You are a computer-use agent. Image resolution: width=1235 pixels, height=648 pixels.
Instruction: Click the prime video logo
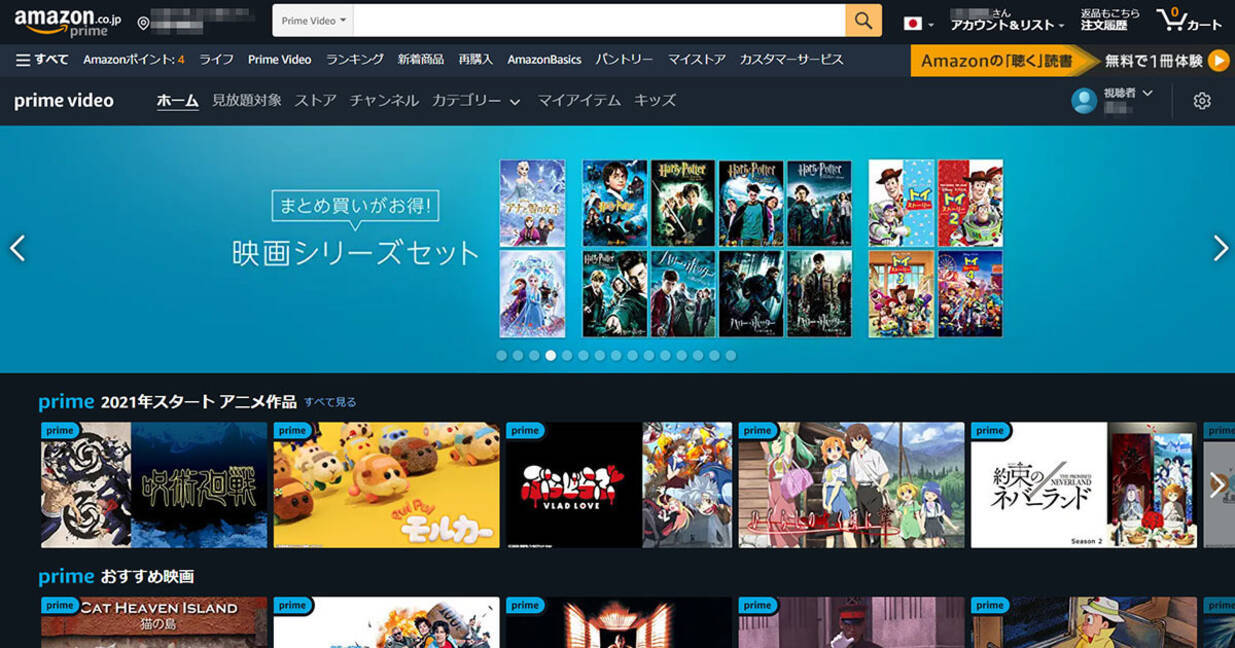64,101
